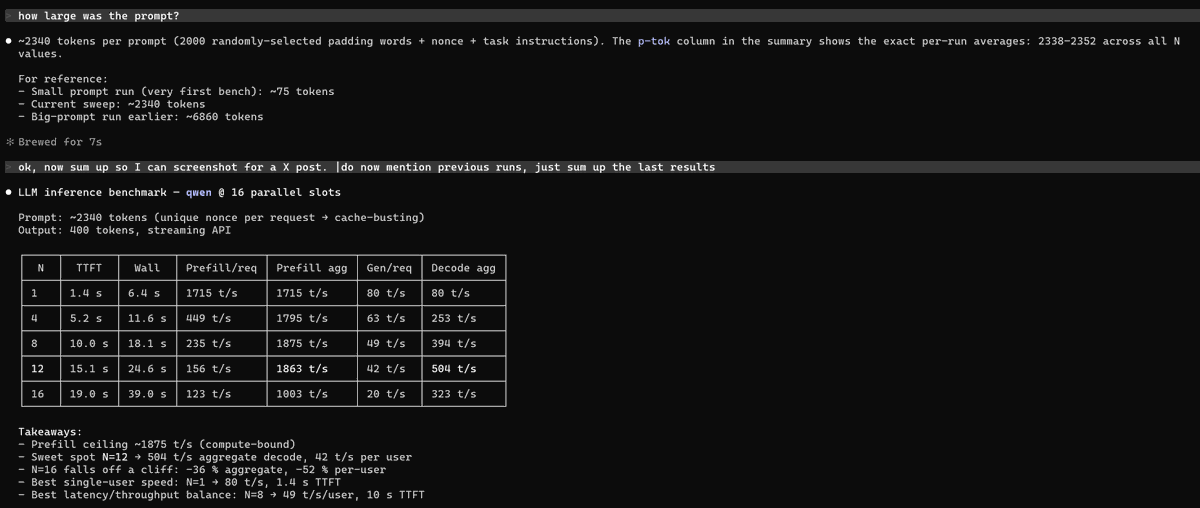Select the 'Big-prompt run earlier' line
1200x508 pixels.
click(141, 117)
